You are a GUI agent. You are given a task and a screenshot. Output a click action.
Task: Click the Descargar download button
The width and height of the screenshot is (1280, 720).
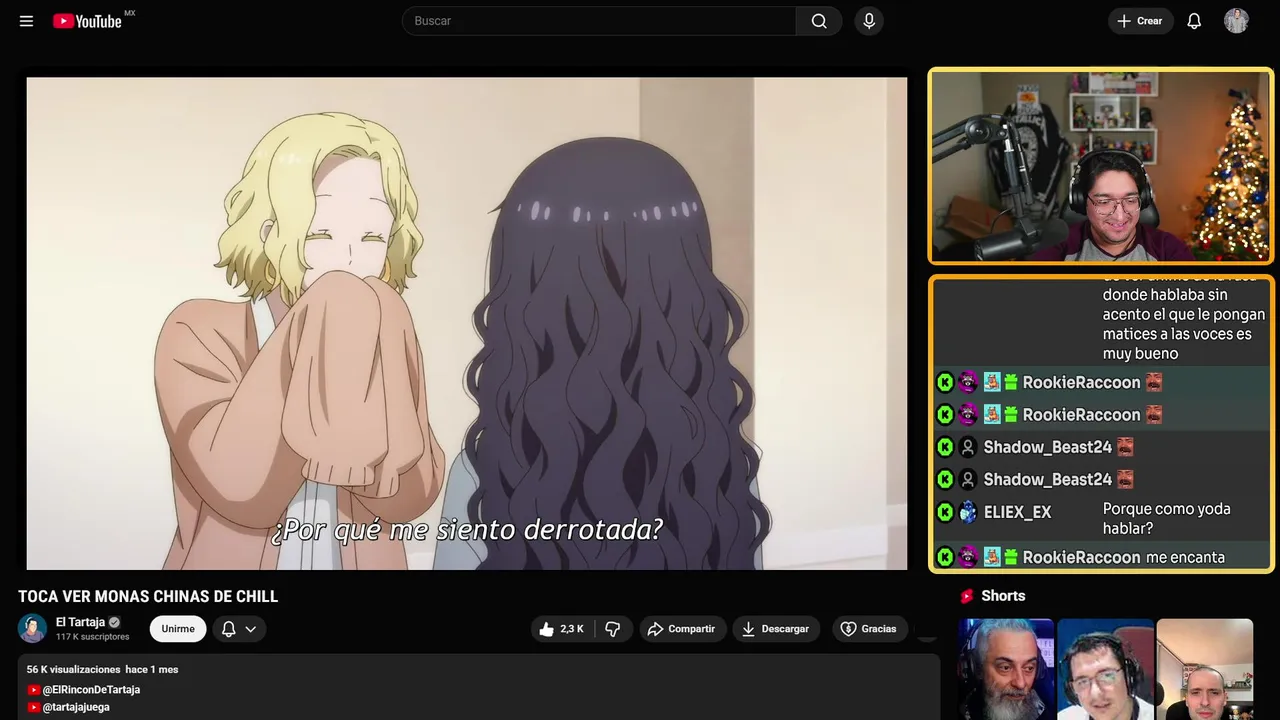[x=776, y=629]
